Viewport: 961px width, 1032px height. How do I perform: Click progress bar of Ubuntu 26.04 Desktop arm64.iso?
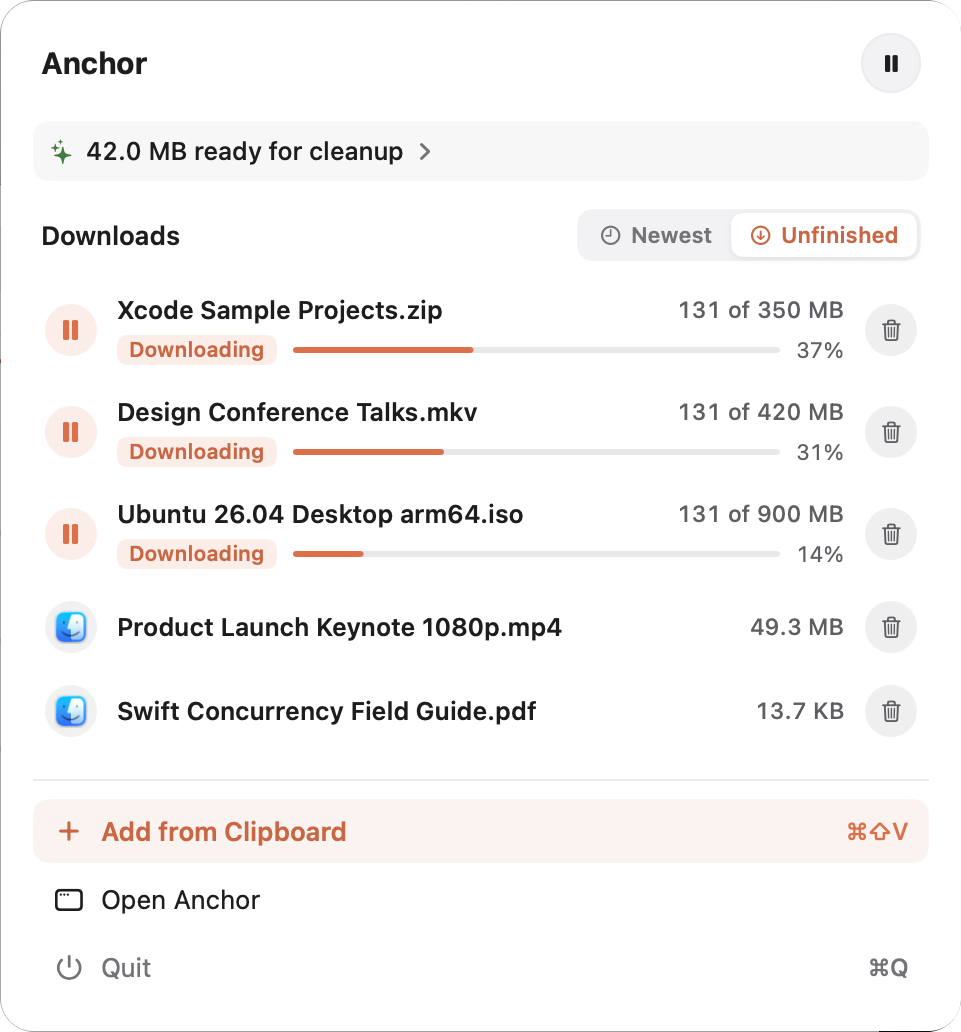(x=536, y=554)
